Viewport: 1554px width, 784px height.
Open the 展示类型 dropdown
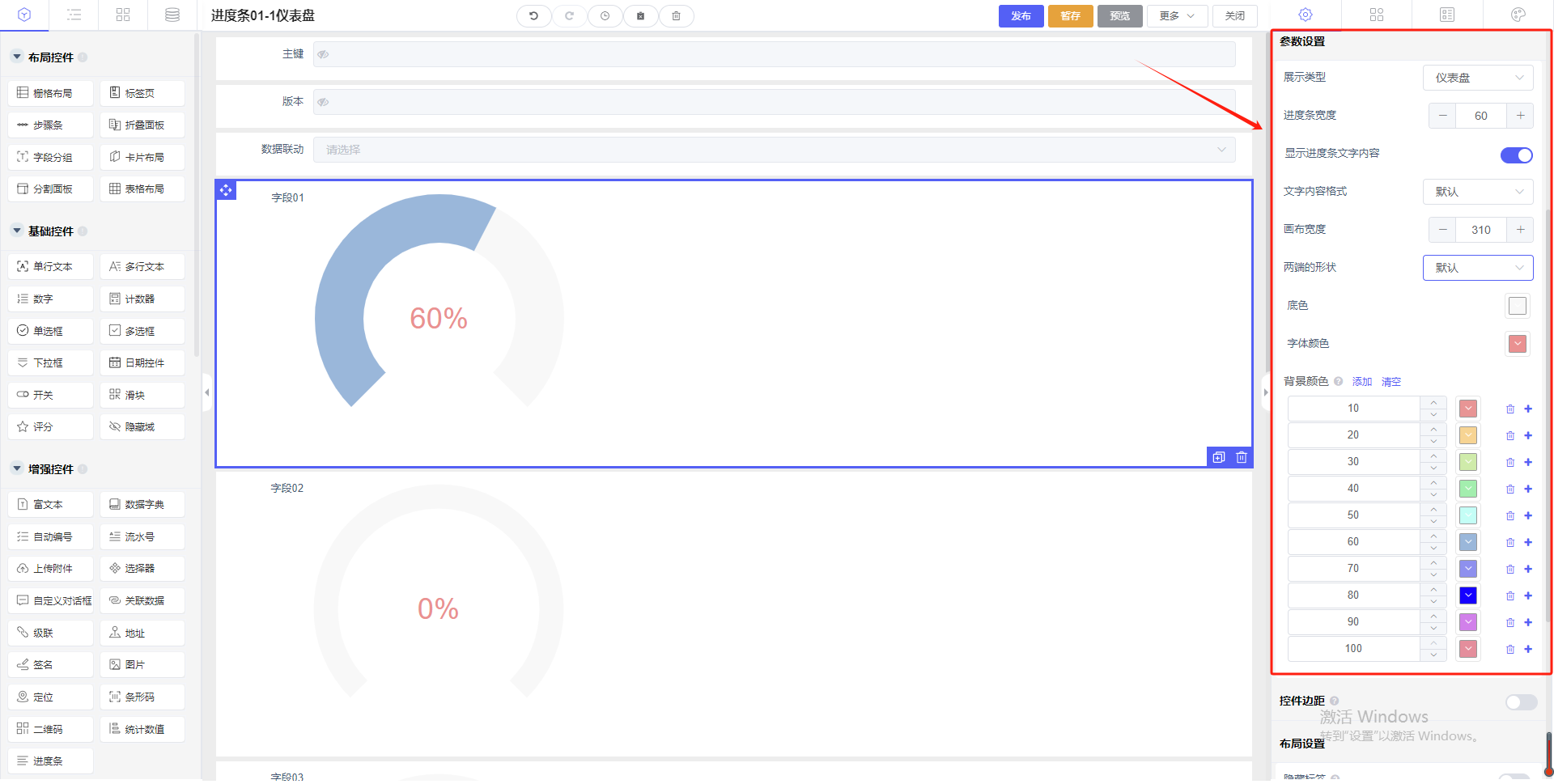(1478, 78)
